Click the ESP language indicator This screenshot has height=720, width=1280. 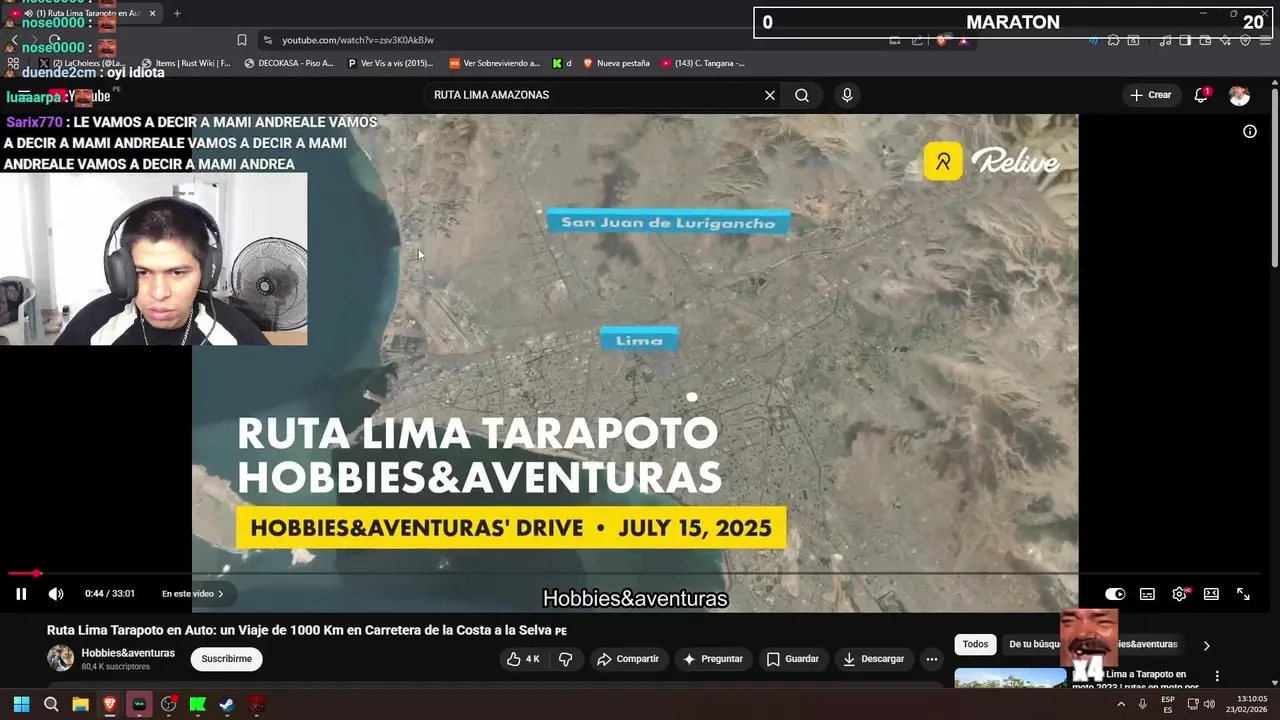point(1168,704)
